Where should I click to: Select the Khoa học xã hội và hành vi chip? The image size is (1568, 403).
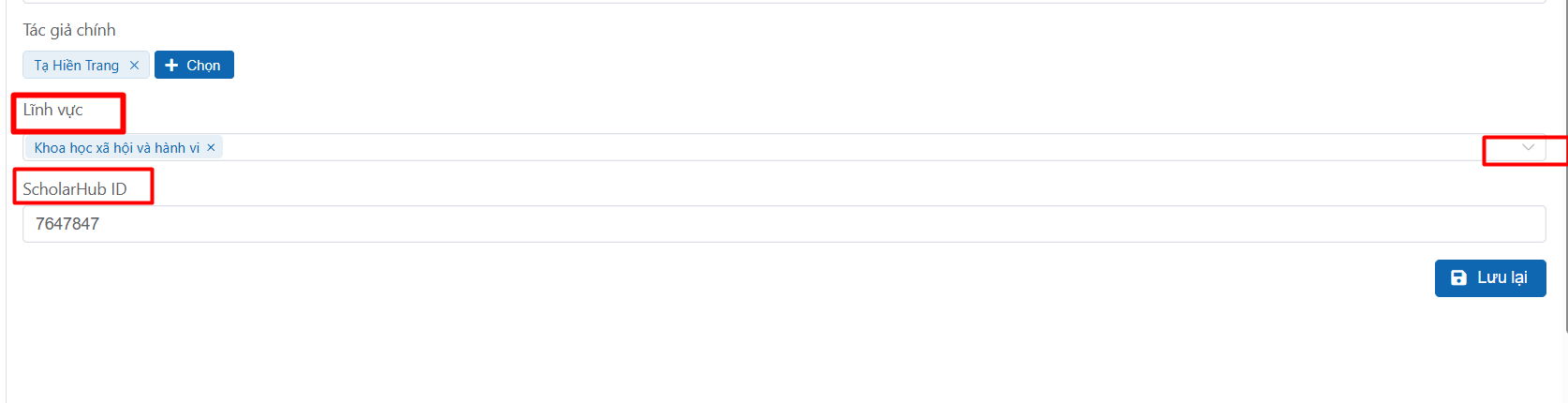click(117, 148)
